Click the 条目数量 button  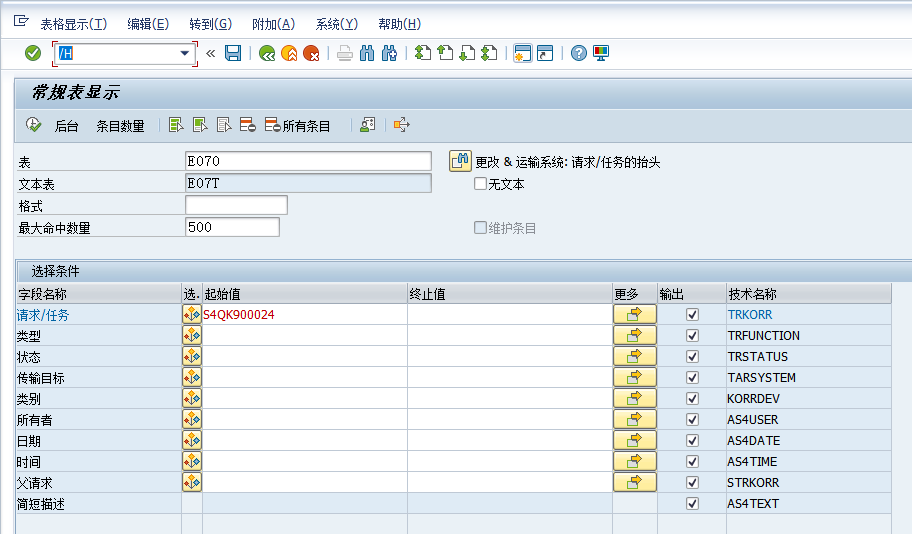(x=120, y=126)
